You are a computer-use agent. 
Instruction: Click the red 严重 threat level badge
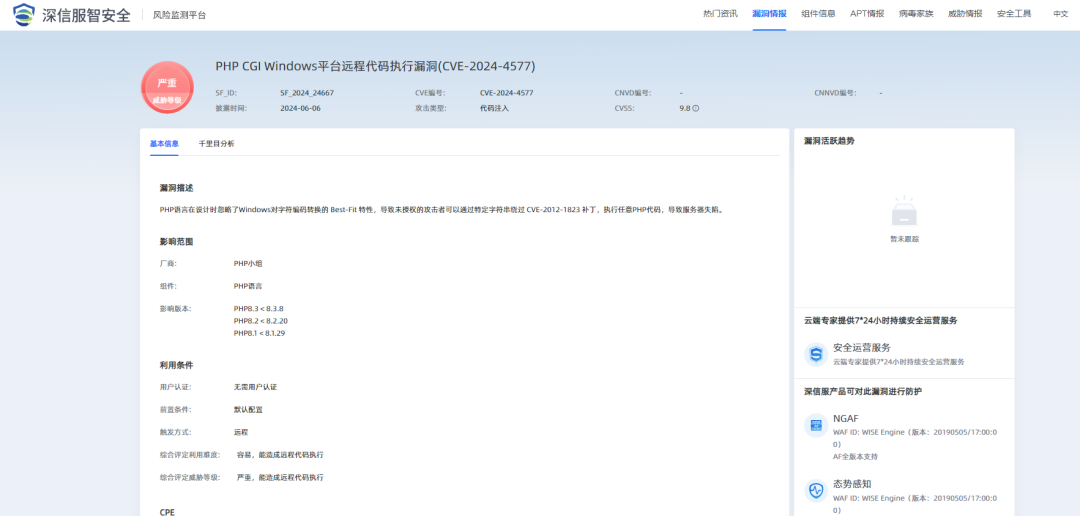[167, 87]
